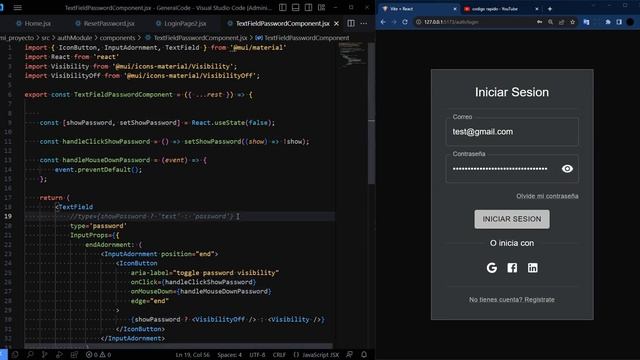Reload the browser page
Screen dimensions: 640x360
pos(405,22)
